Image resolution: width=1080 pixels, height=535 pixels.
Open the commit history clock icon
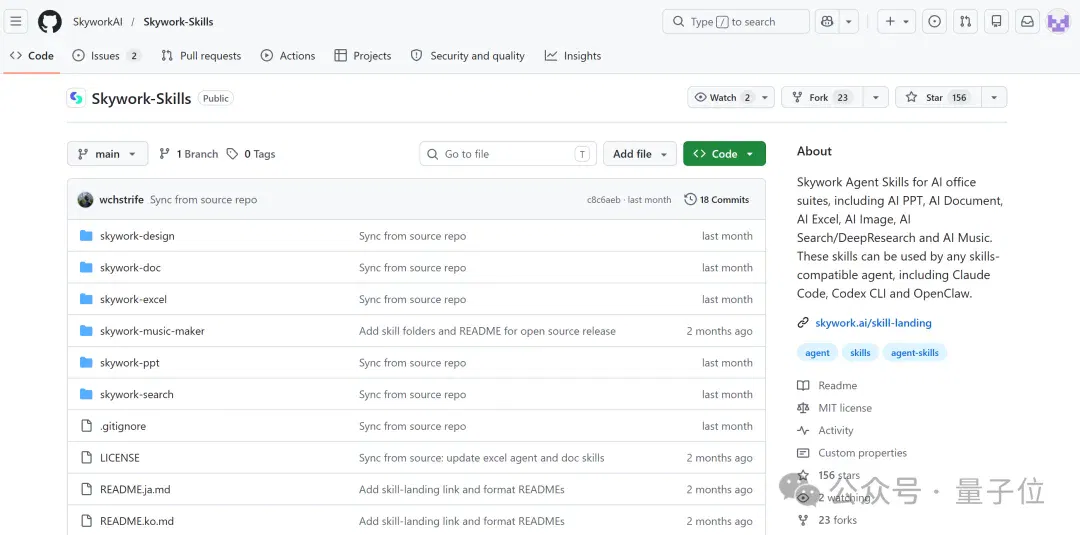click(690, 200)
